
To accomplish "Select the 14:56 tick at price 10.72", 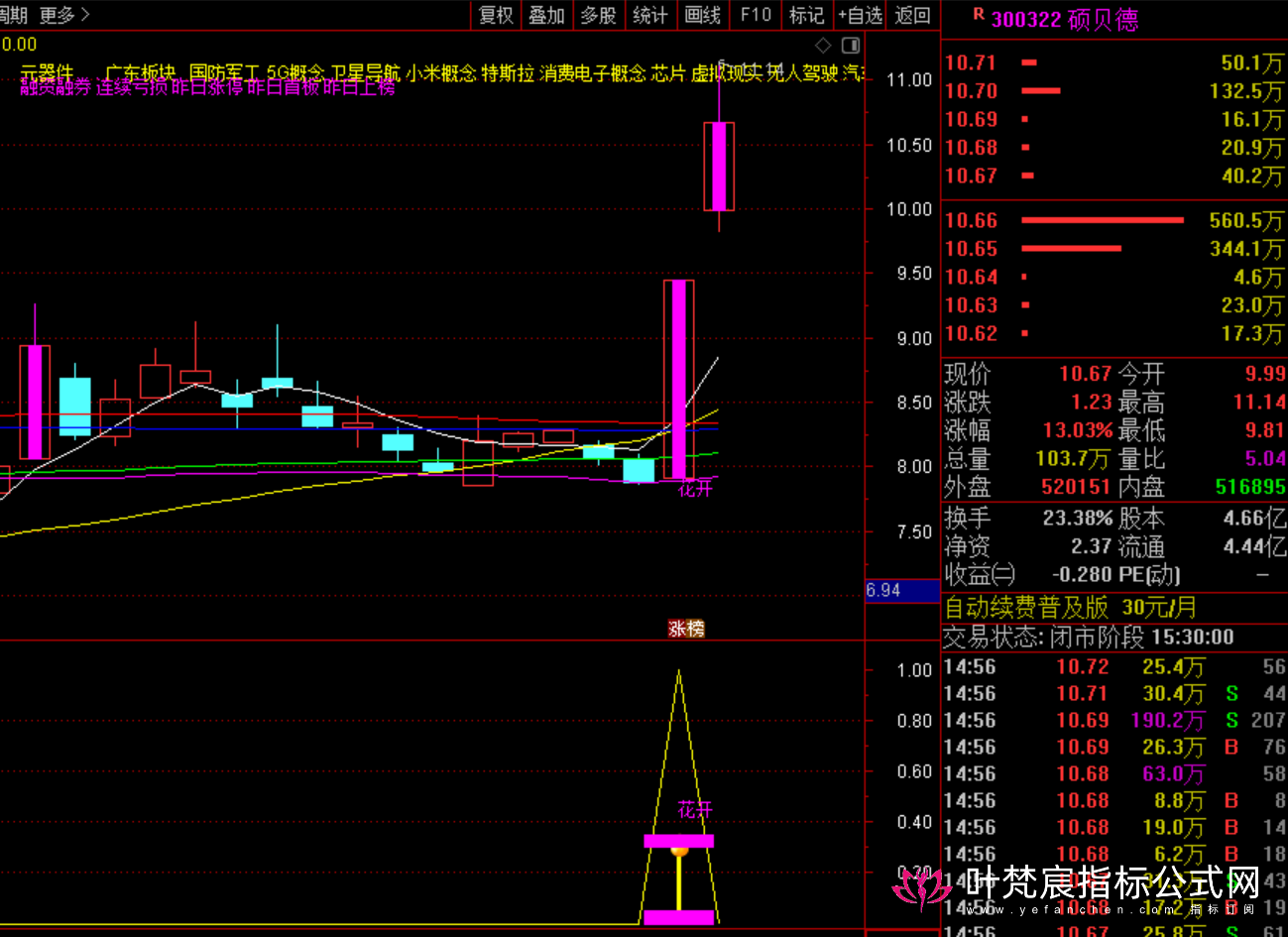I will (x=1114, y=666).
